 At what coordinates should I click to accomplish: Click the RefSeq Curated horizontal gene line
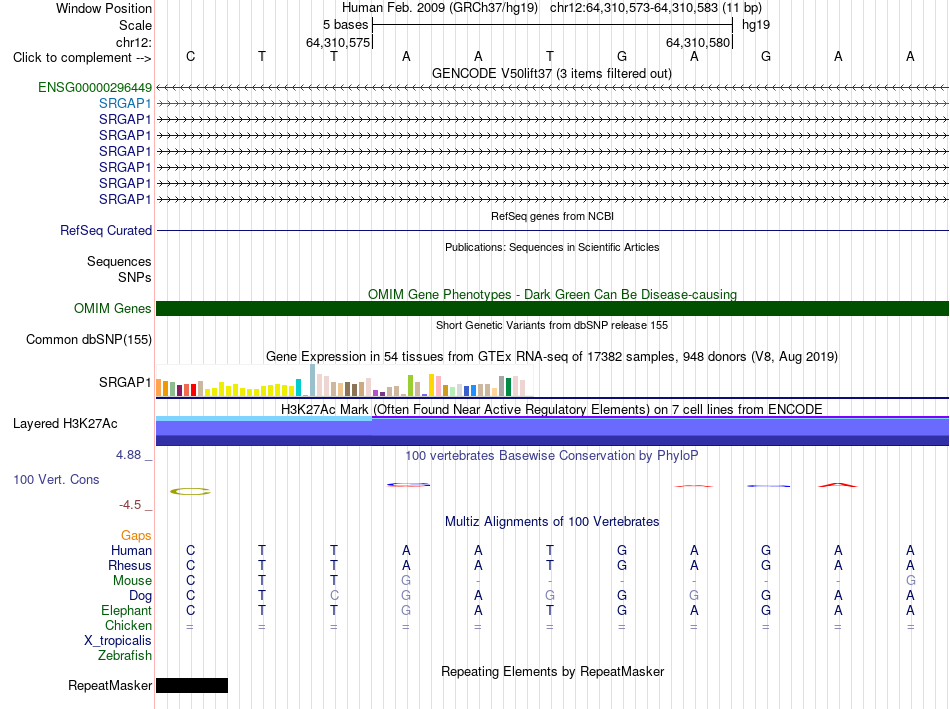click(552, 230)
